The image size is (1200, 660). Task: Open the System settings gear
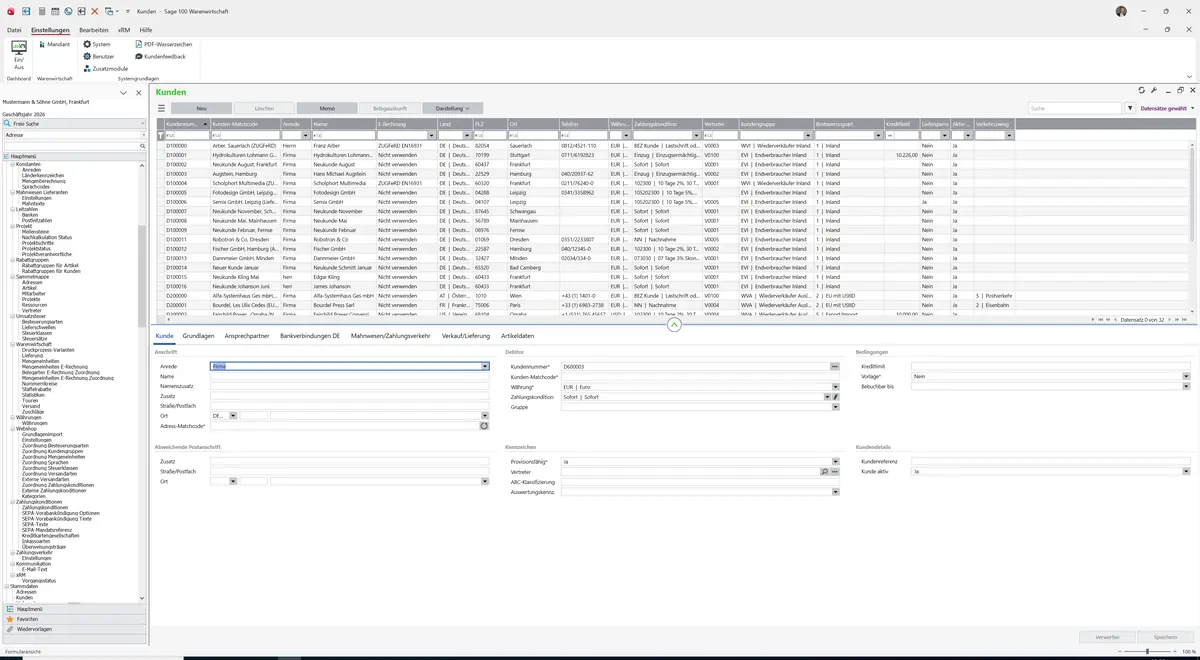pyautogui.click(x=97, y=44)
